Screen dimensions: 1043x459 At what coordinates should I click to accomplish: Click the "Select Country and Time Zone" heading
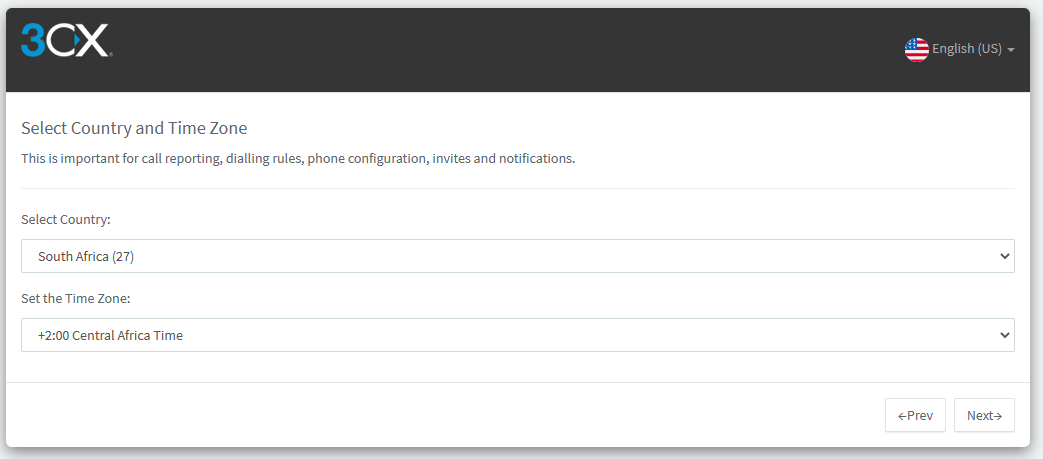click(134, 128)
